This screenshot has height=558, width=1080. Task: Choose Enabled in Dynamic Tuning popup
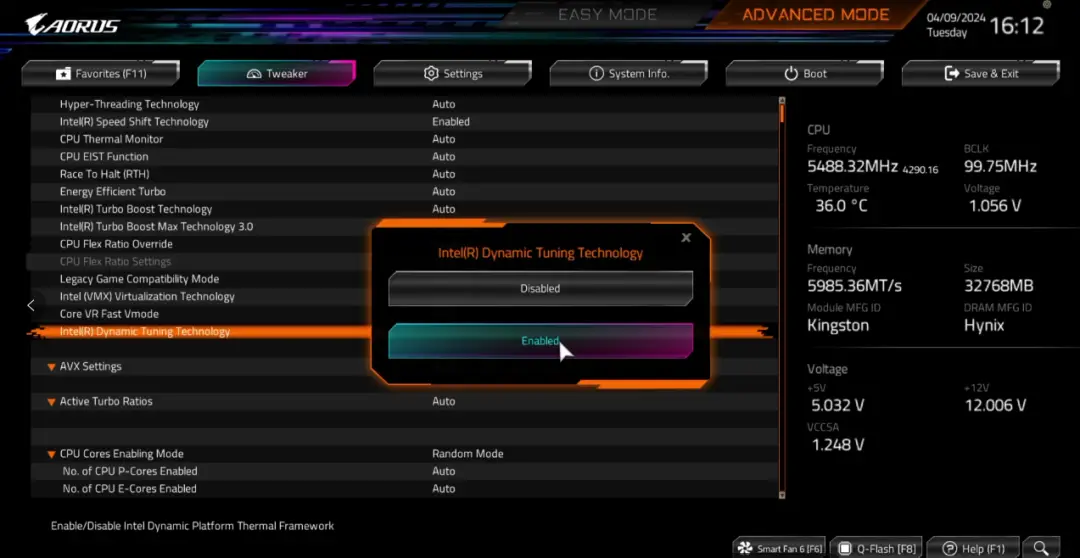(541, 341)
